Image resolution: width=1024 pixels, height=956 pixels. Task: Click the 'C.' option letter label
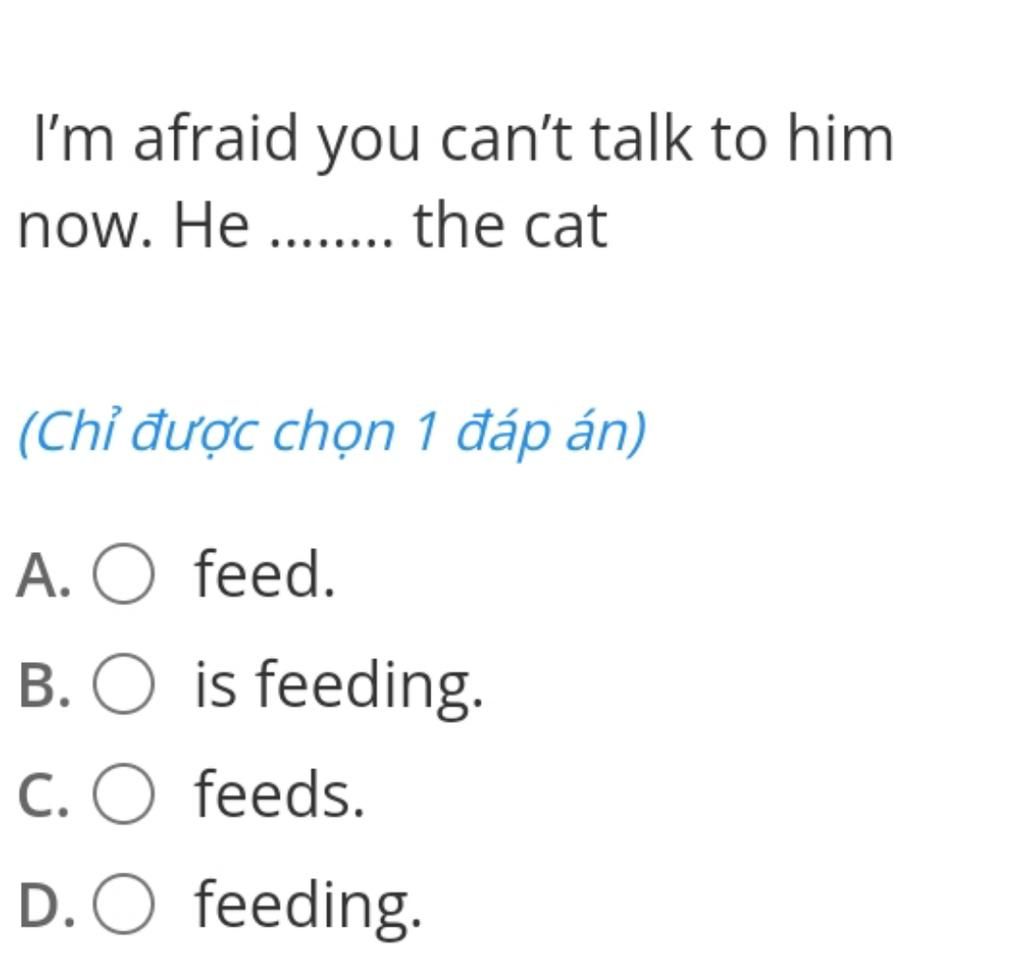point(44,795)
